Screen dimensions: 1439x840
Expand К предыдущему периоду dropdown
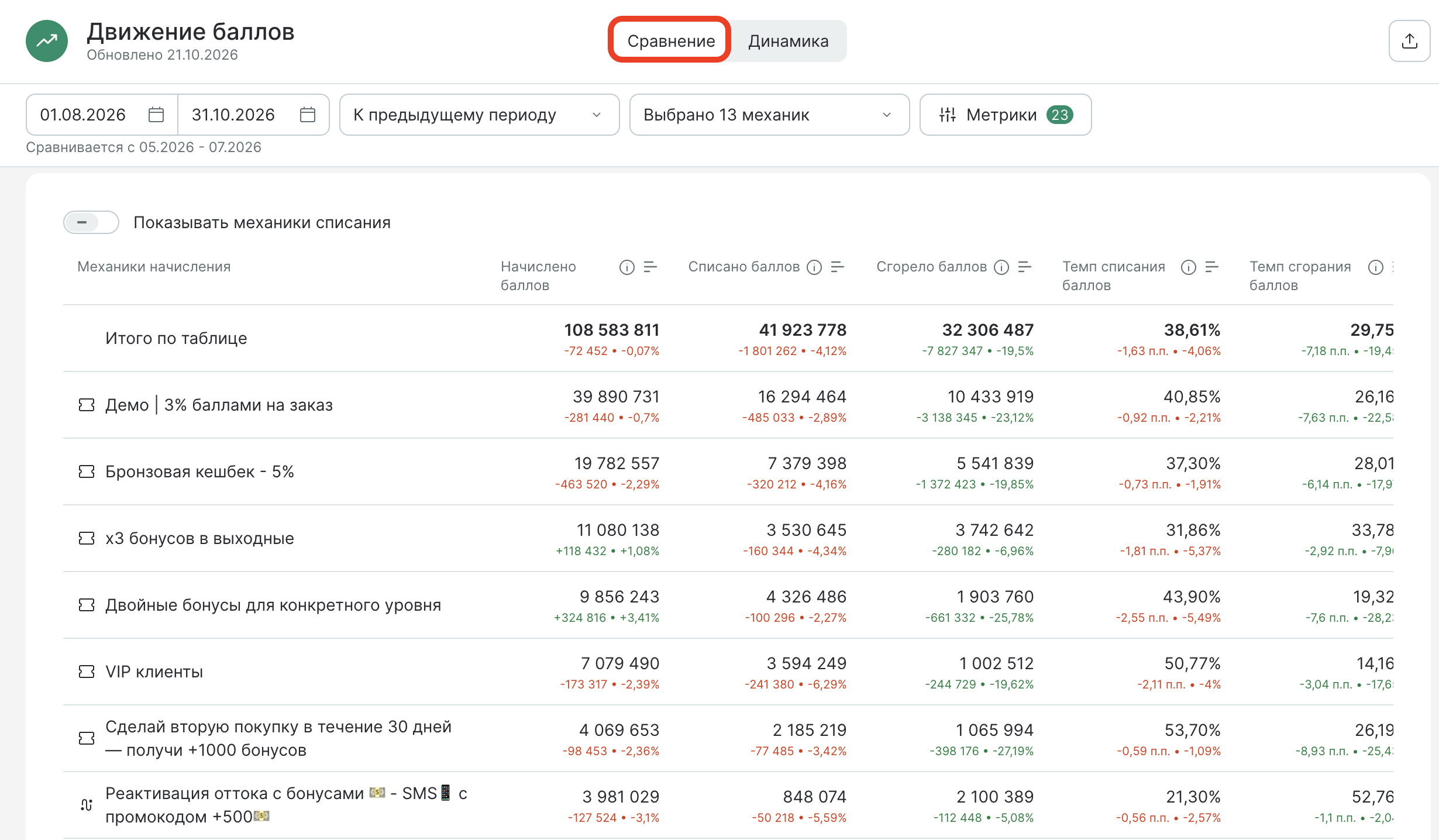pyautogui.click(x=479, y=115)
